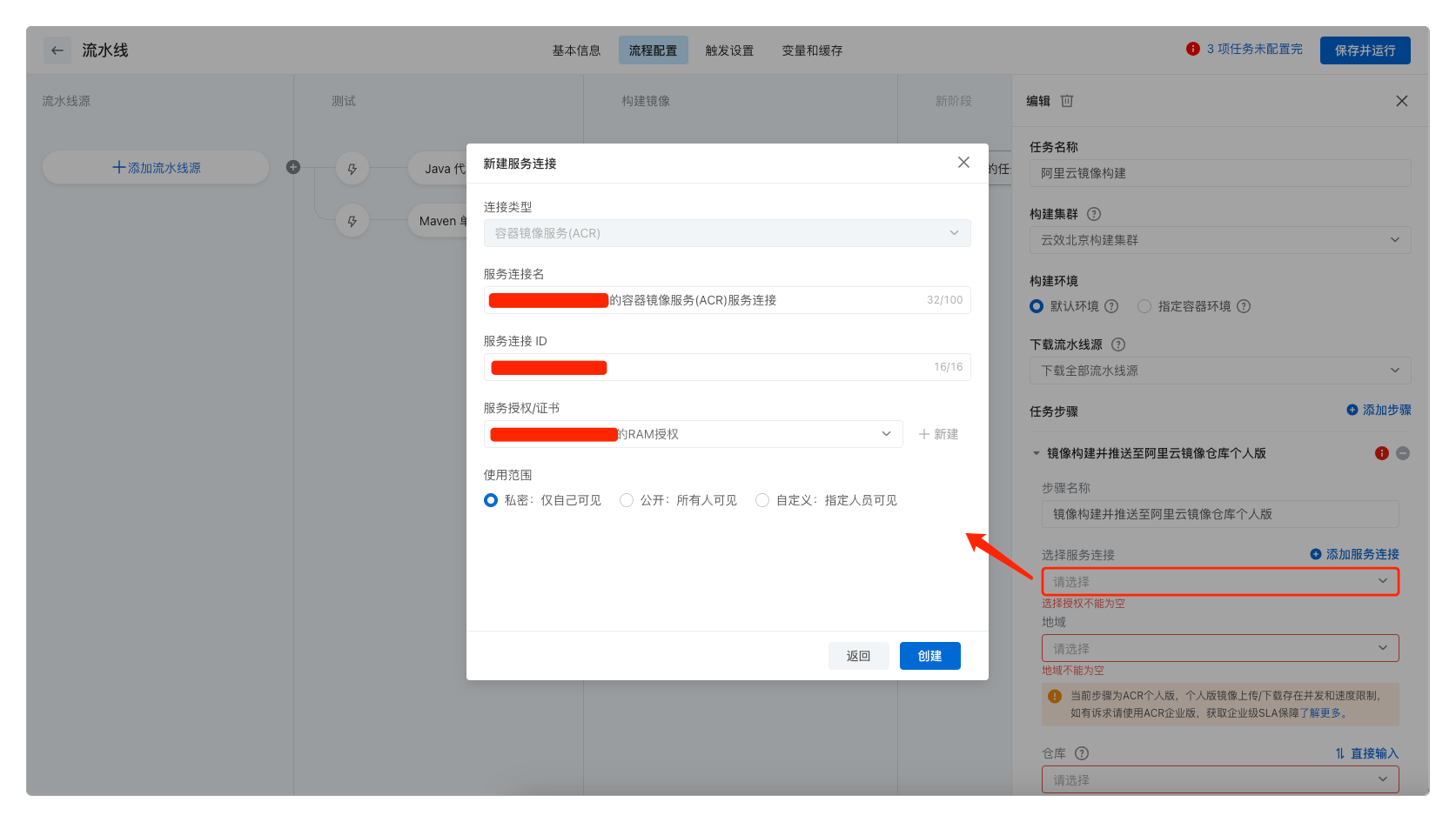Image resolution: width=1456 pixels, height=822 pixels.
Task: Open the help icon next to 下载流水线源
Action: (1118, 344)
